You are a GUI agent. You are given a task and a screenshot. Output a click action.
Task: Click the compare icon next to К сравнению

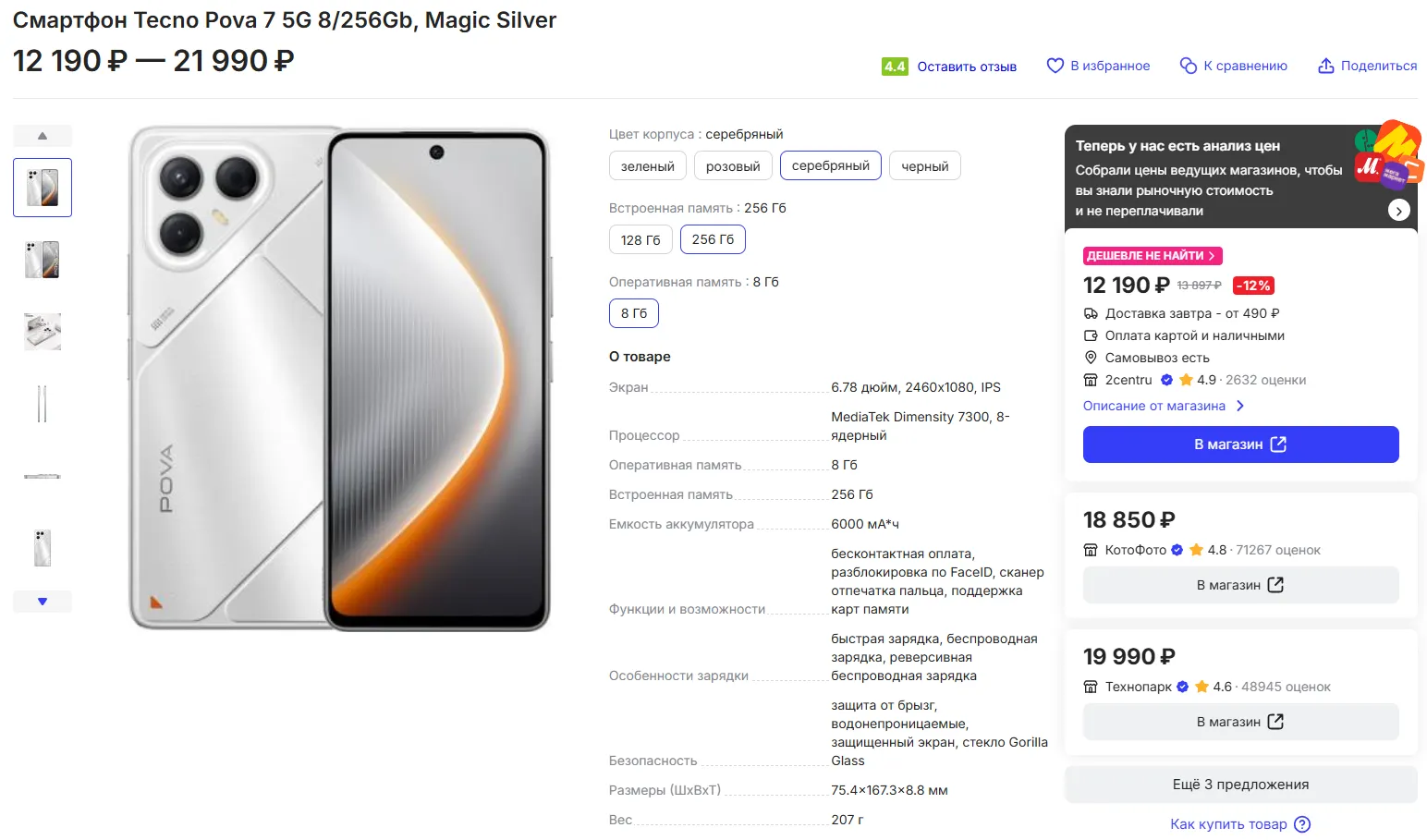(1189, 66)
